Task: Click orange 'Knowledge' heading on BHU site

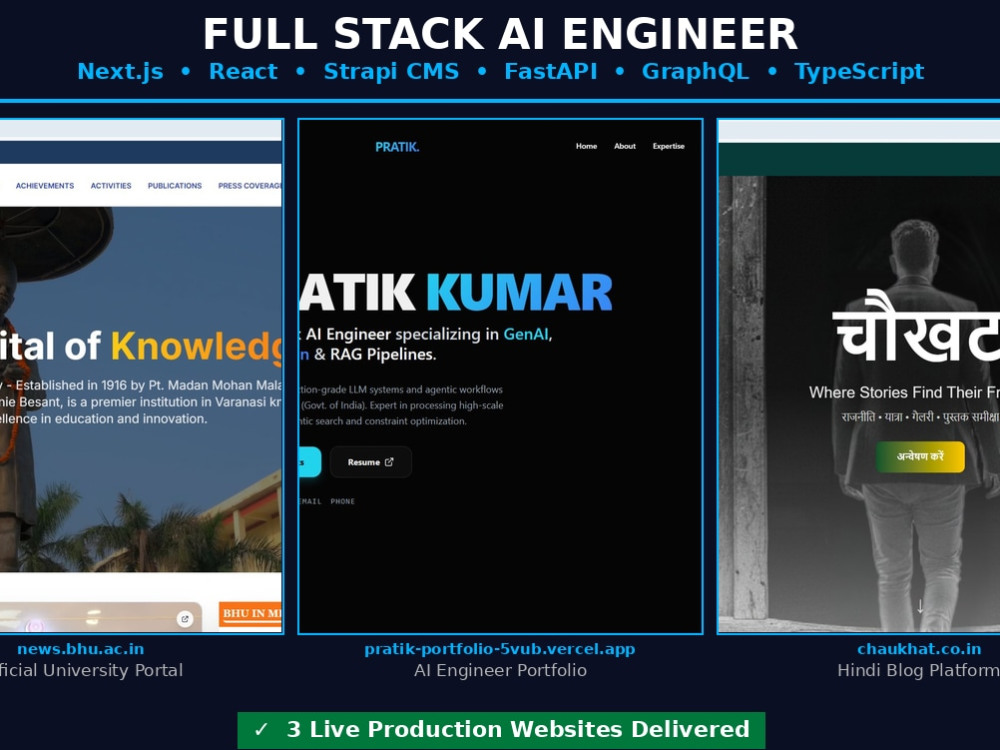Action: [x=197, y=346]
